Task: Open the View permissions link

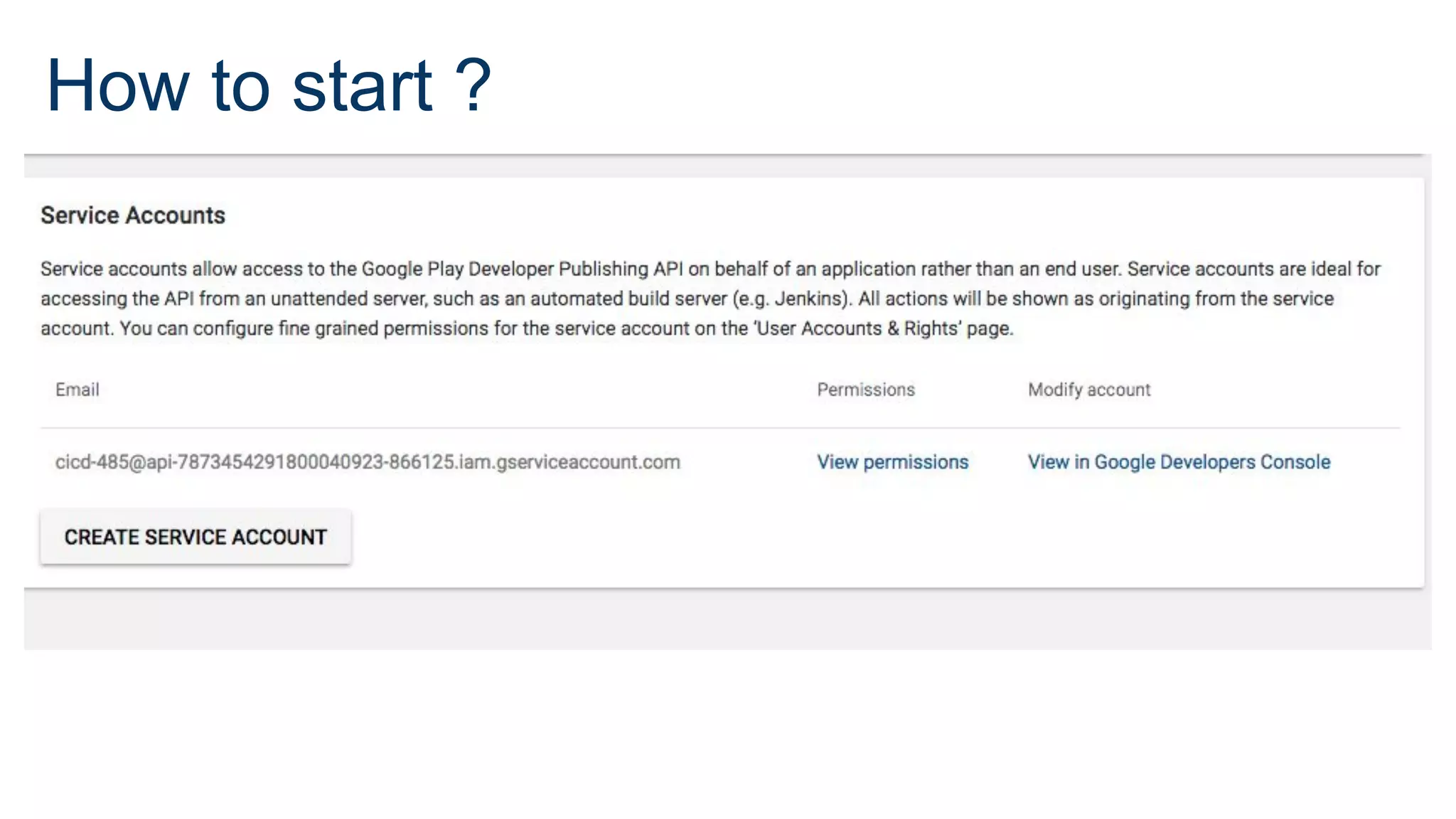Action: click(x=892, y=462)
